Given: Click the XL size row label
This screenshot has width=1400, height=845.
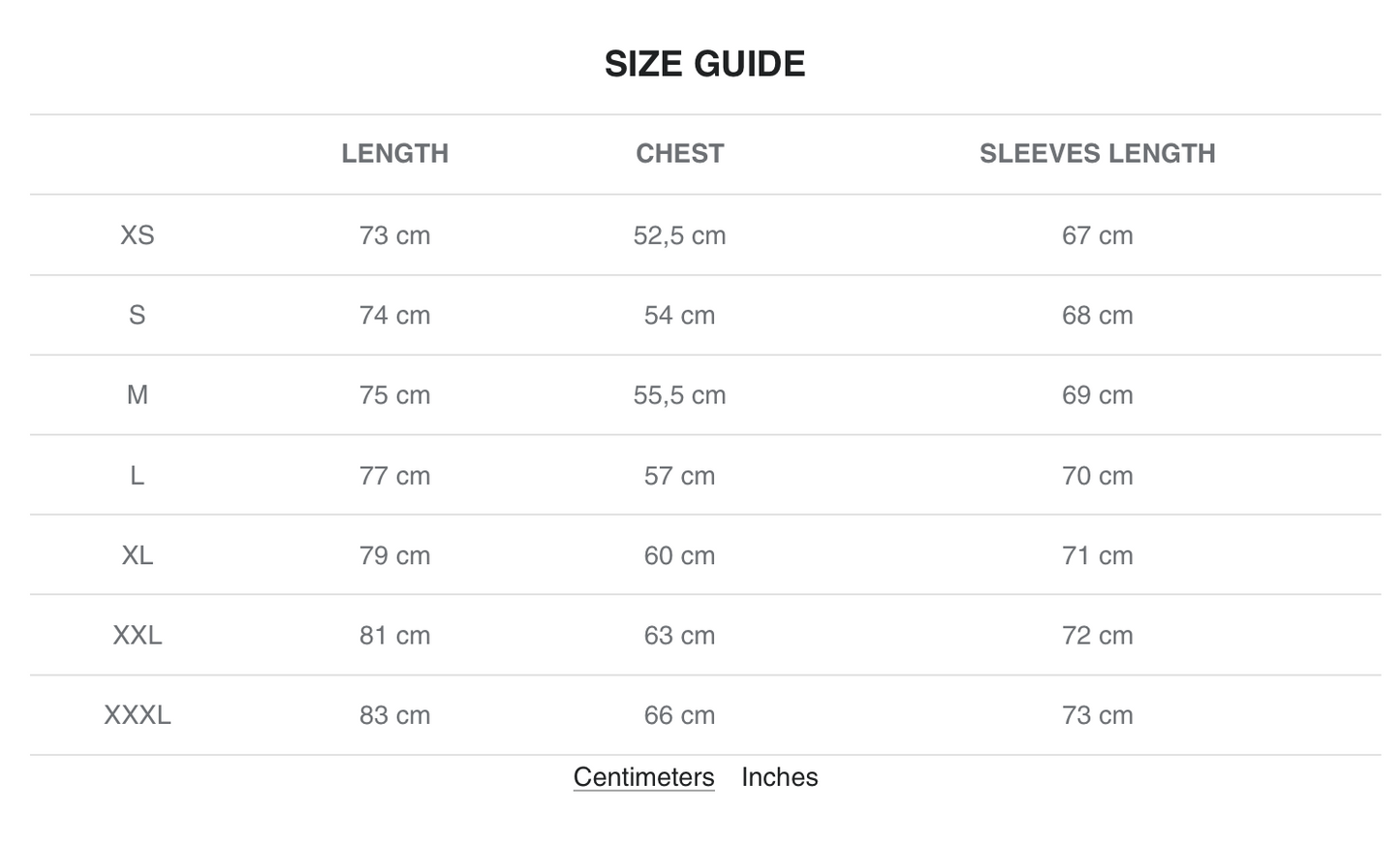Looking at the screenshot, I should [137, 555].
